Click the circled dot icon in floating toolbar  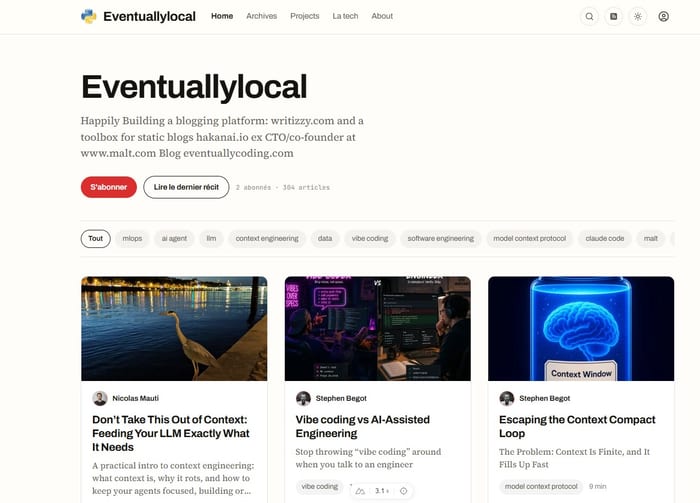click(404, 491)
